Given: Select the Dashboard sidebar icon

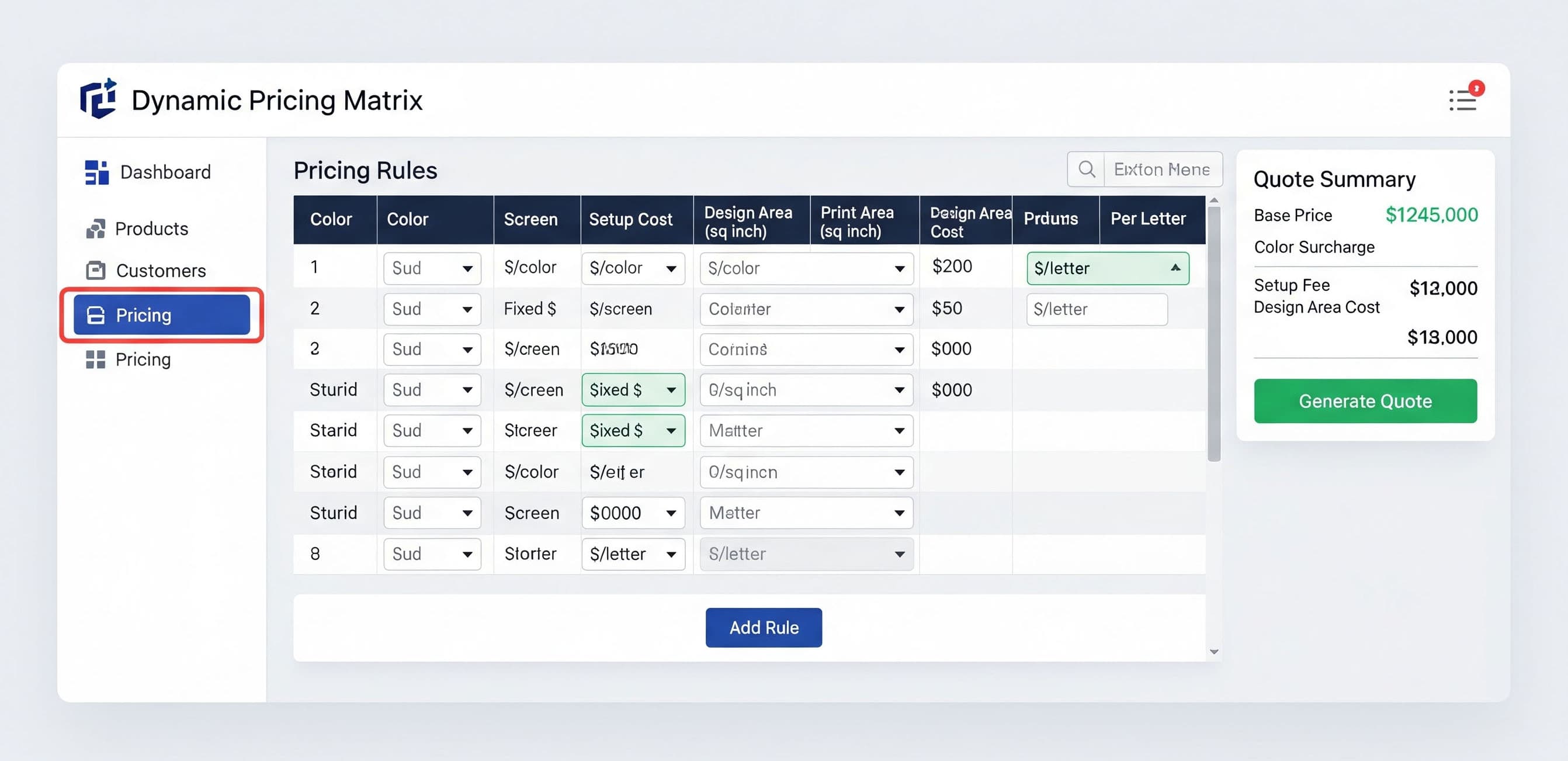Looking at the screenshot, I should click(96, 172).
